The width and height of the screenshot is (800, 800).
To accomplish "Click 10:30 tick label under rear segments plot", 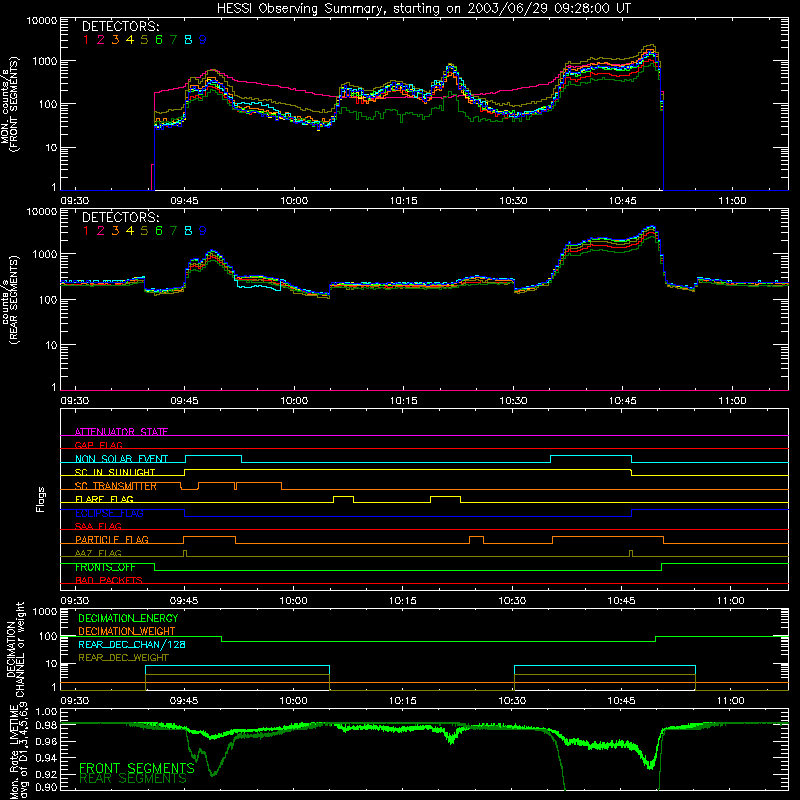I will pos(513,401).
